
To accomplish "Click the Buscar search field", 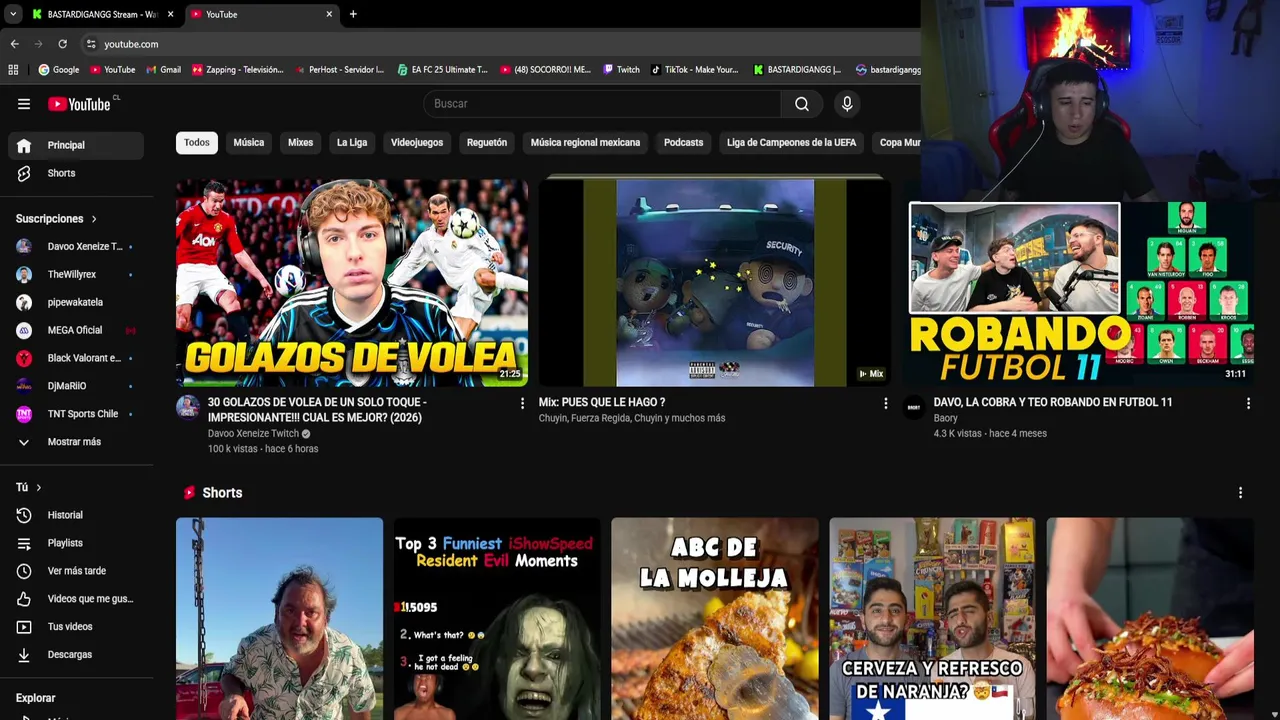I will point(602,104).
